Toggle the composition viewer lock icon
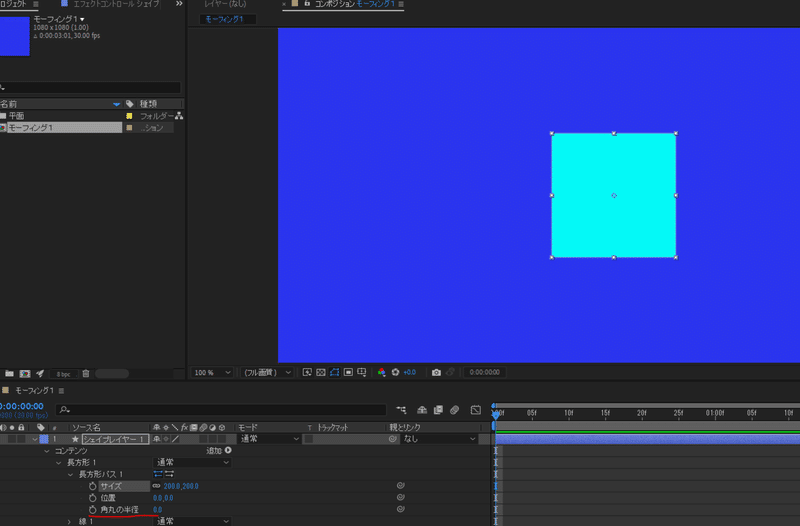The image size is (800, 526). (x=307, y=4)
